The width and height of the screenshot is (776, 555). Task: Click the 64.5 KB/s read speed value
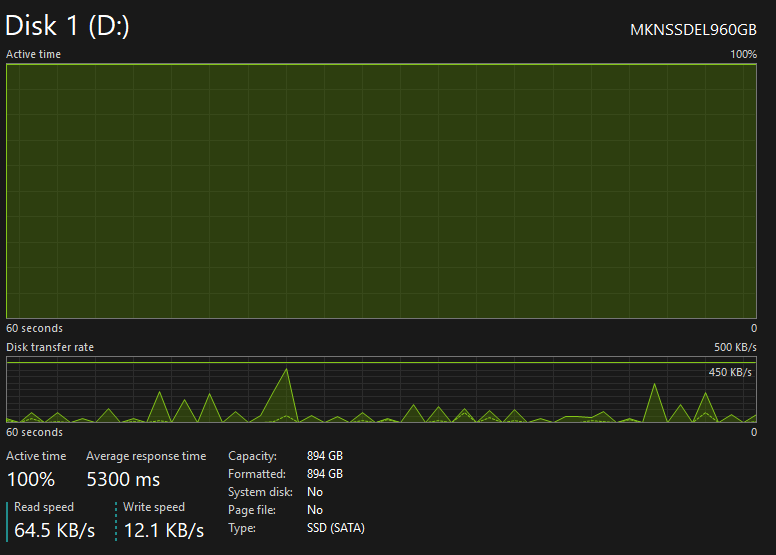(x=54, y=530)
